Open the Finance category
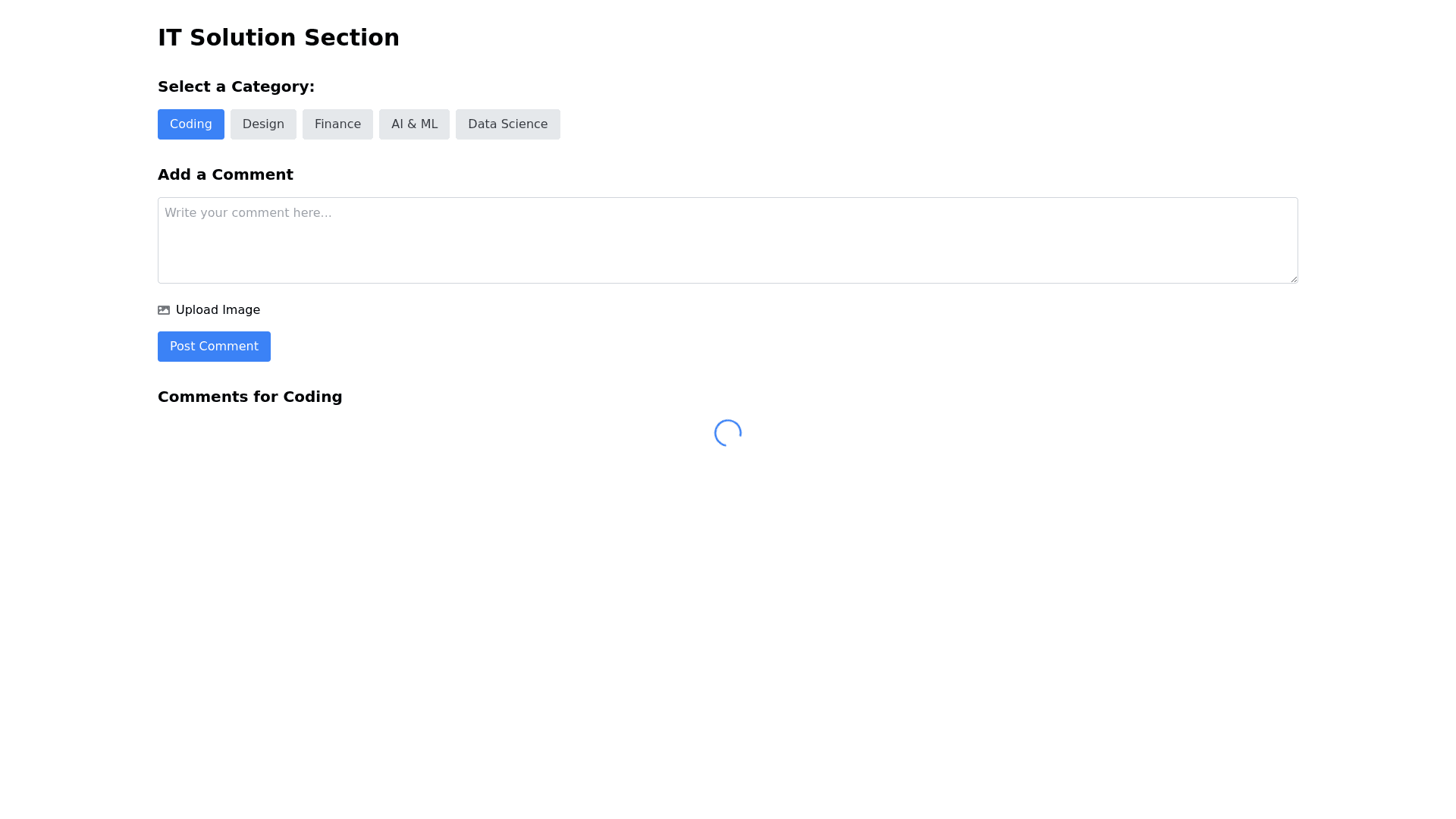This screenshot has height=819, width=1456. (337, 124)
